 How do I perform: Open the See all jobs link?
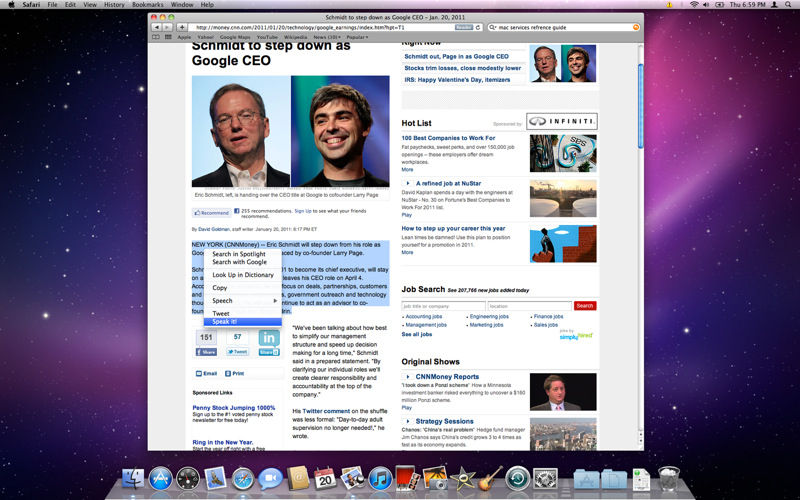(x=416, y=334)
